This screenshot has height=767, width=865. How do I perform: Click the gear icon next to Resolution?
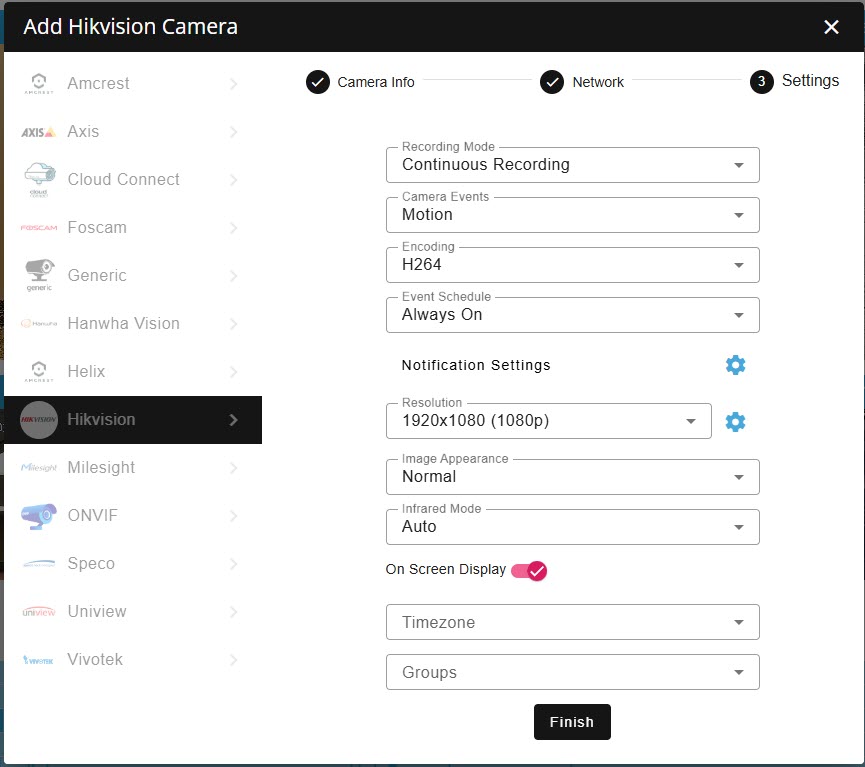[735, 422]
